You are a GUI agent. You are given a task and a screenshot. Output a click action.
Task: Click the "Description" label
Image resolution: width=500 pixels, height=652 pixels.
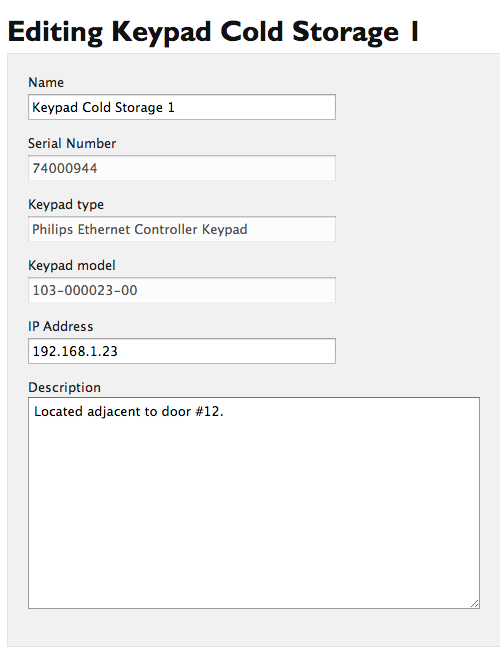click(64, 388)
